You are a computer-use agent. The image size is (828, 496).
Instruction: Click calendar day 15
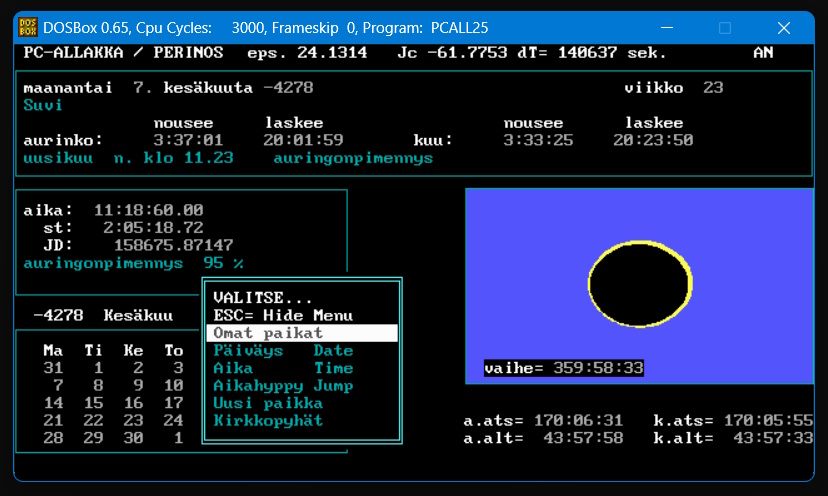pos(93,403)
